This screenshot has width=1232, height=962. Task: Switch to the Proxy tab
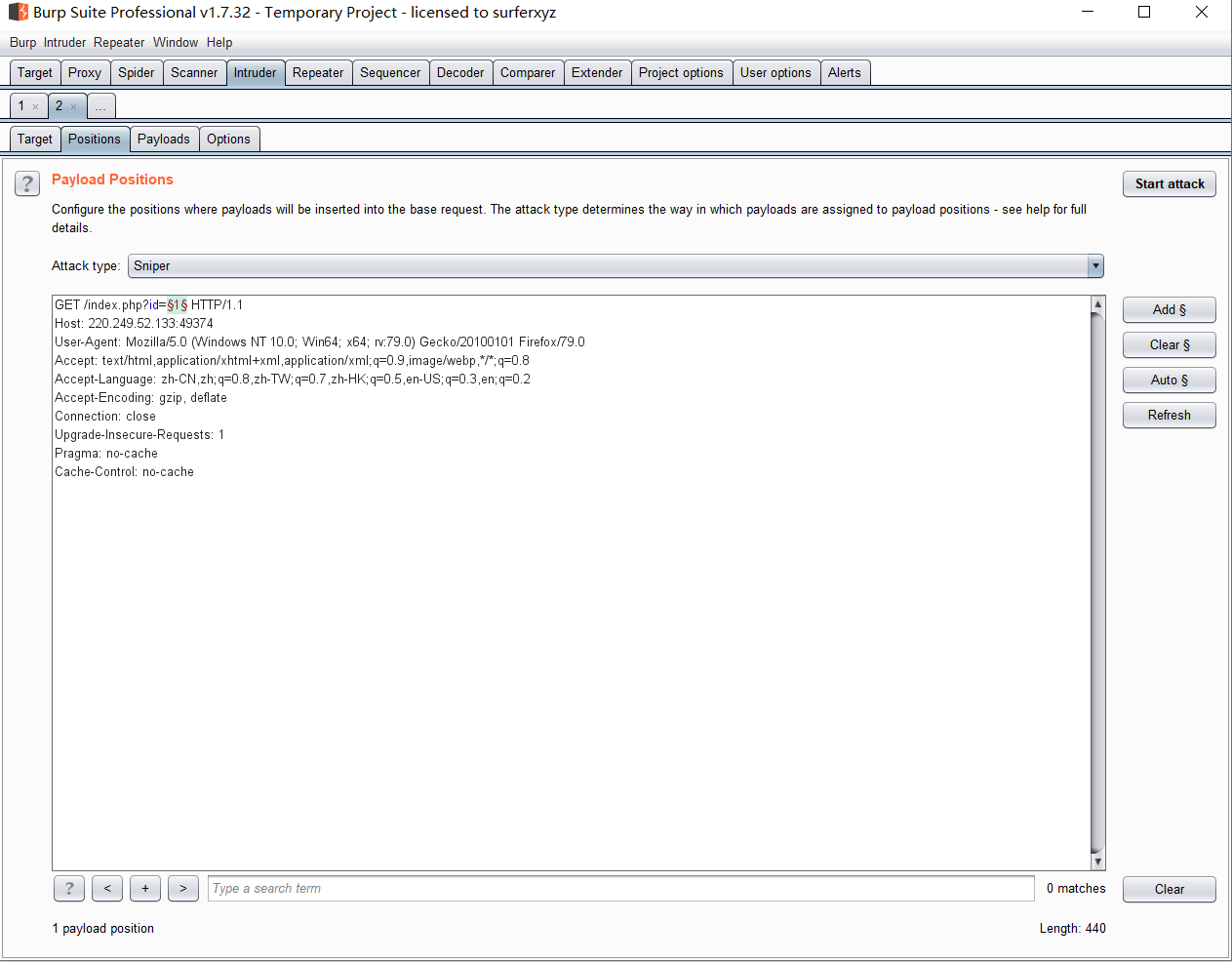tap(85, 73)
